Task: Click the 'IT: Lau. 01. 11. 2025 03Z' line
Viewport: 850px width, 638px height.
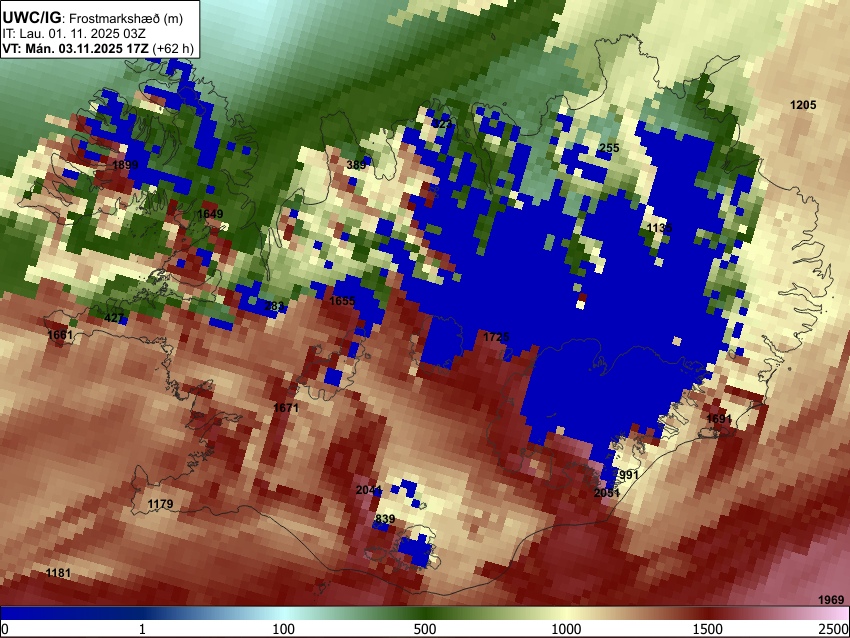Action: coord(74,34)
